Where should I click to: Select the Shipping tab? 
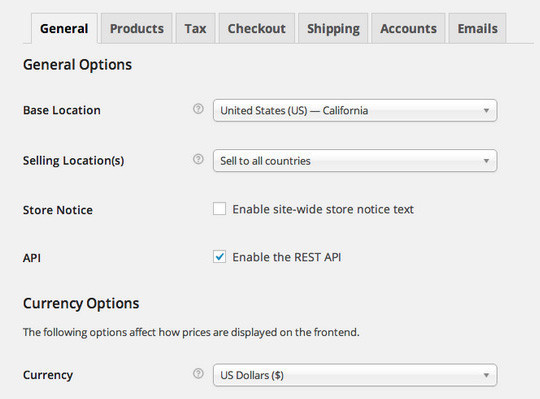(x=333, y=29)
